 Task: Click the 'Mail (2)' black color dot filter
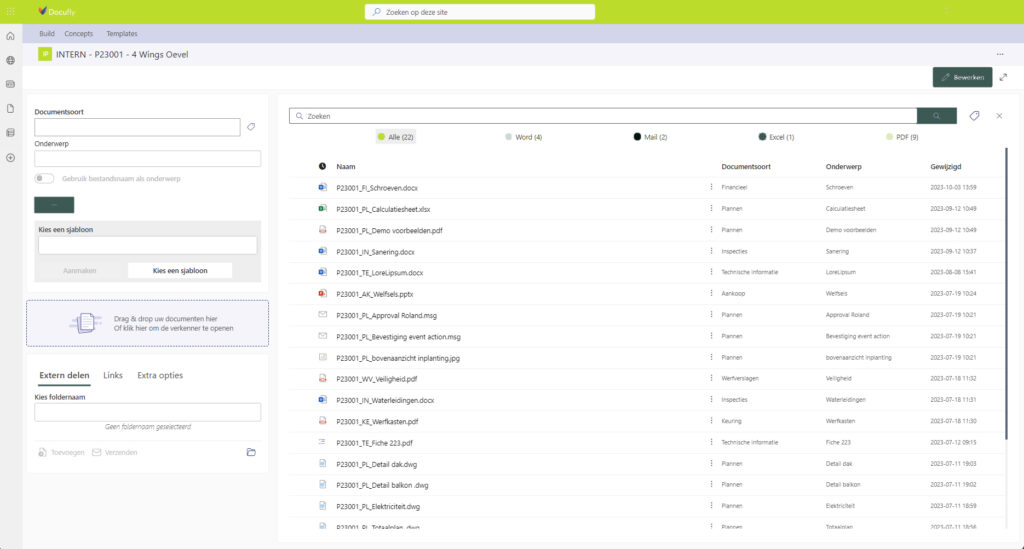[637, 137]
